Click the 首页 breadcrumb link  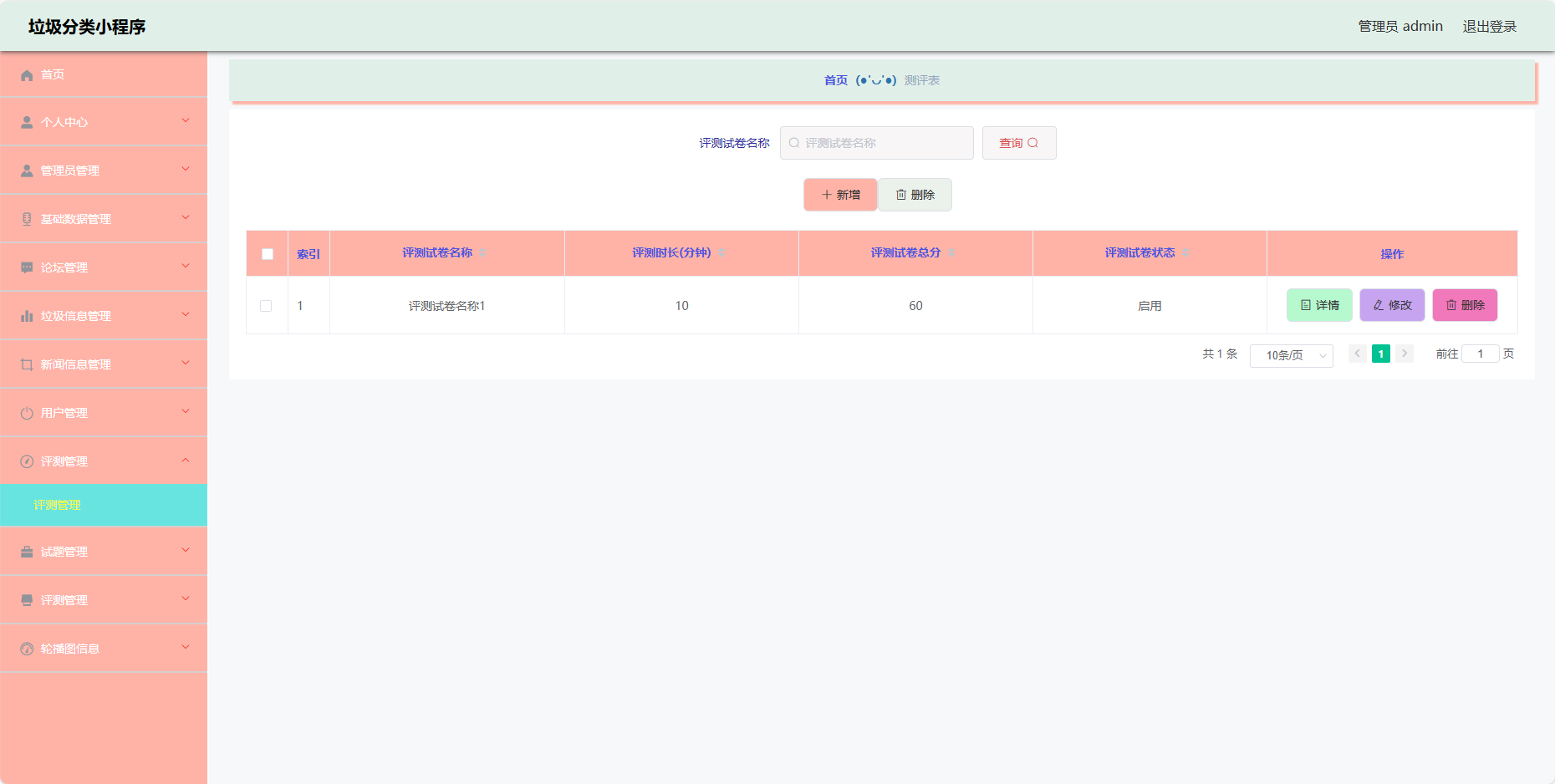836,80
